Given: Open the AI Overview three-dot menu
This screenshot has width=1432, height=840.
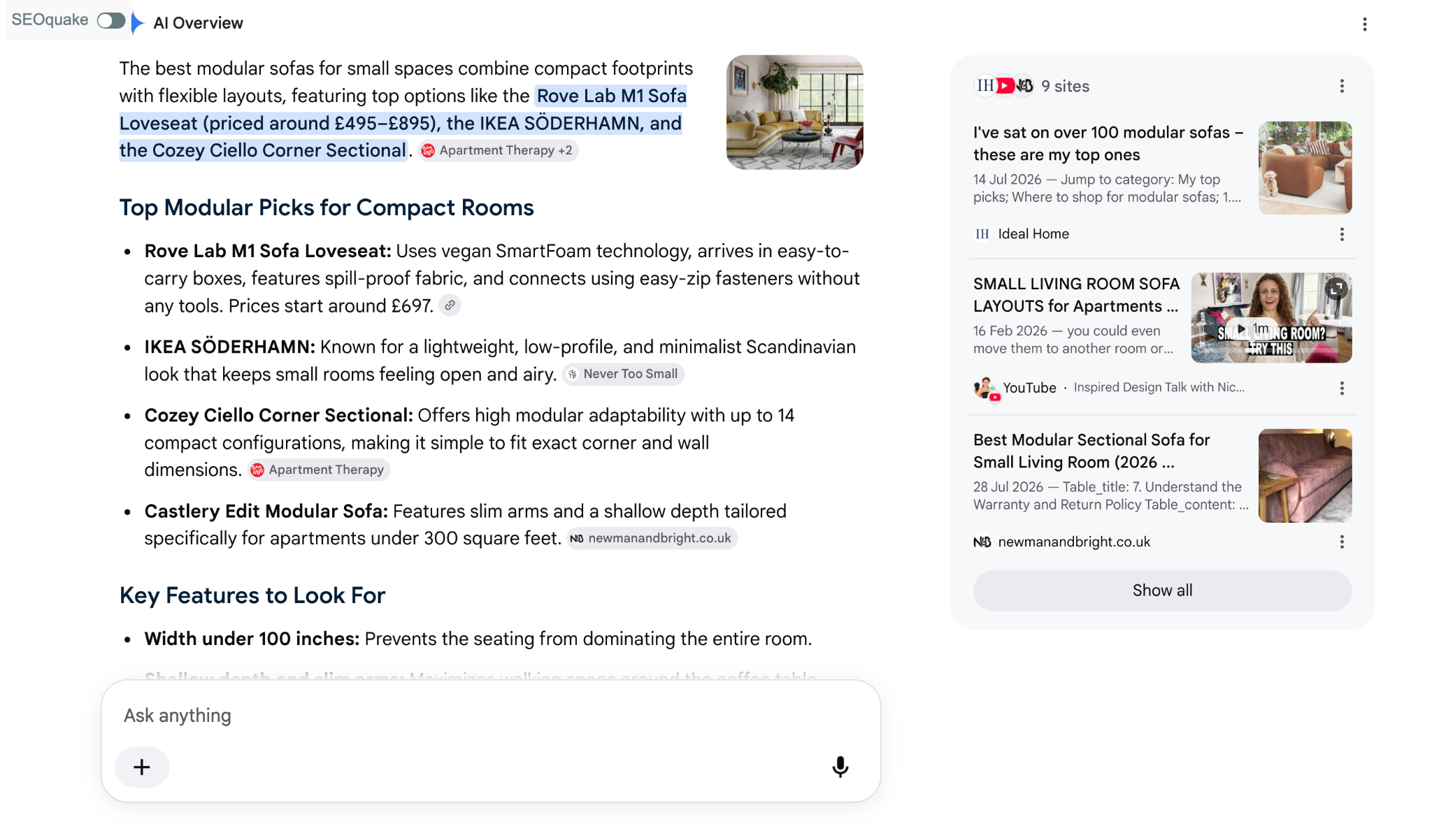Looking at the screenshot, I should (1364, 24).
